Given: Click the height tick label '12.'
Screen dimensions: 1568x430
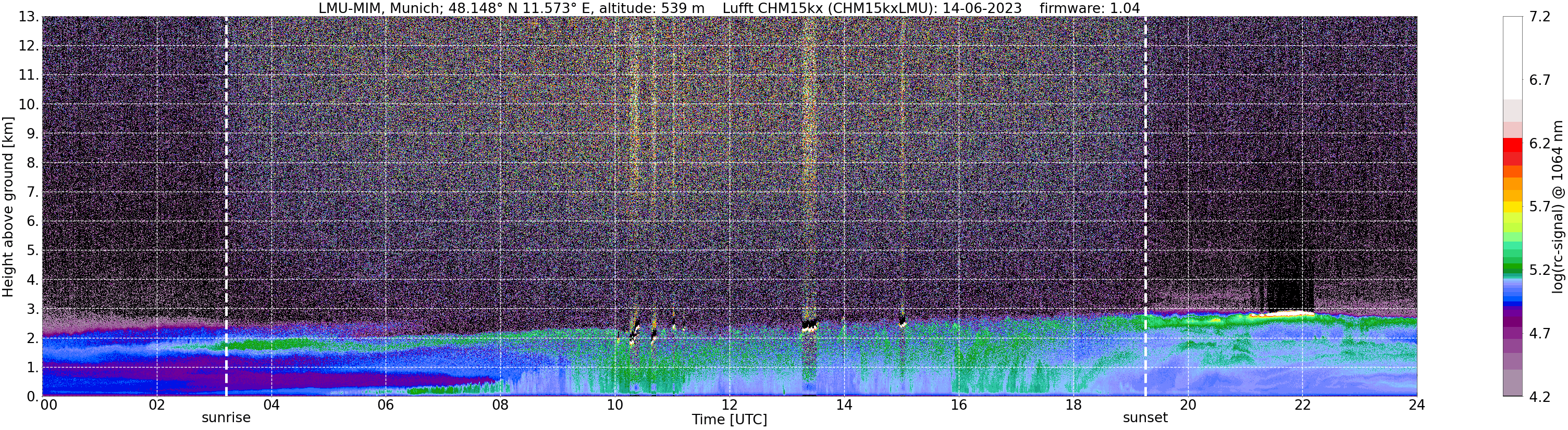Looking at the screenshot, I should (x=29, y=46).
